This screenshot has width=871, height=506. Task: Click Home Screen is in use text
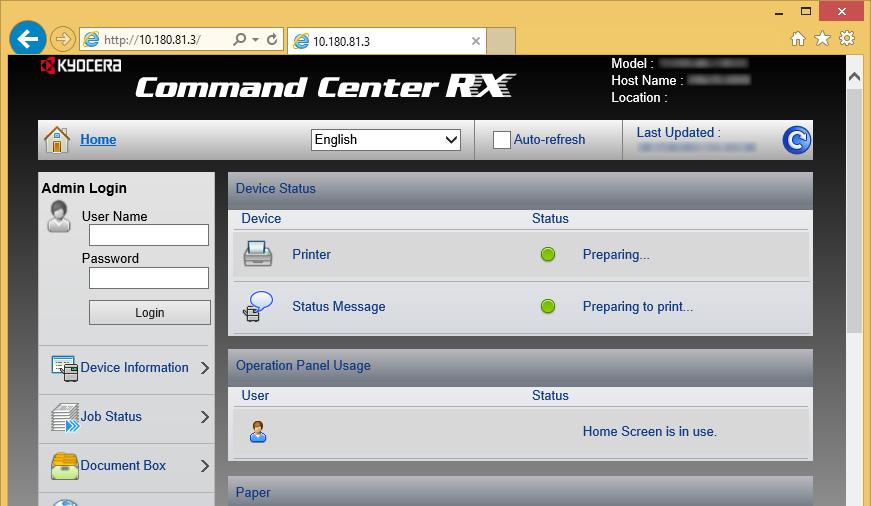pos(649,432)
